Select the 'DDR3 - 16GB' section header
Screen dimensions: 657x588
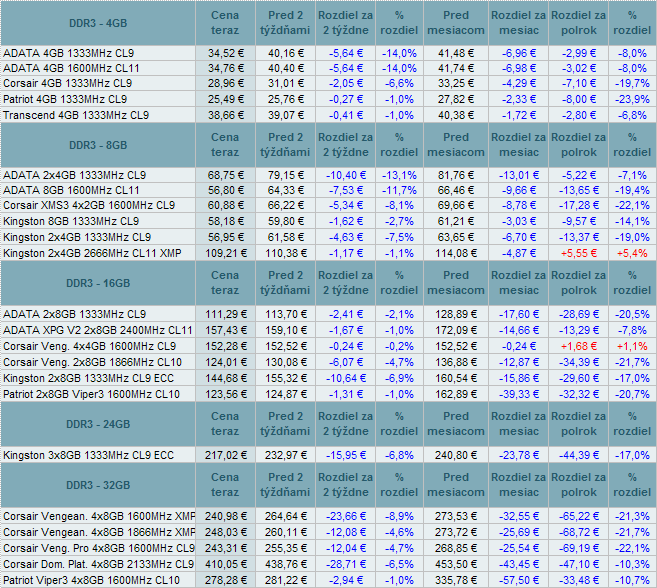[x=98, y=283]
